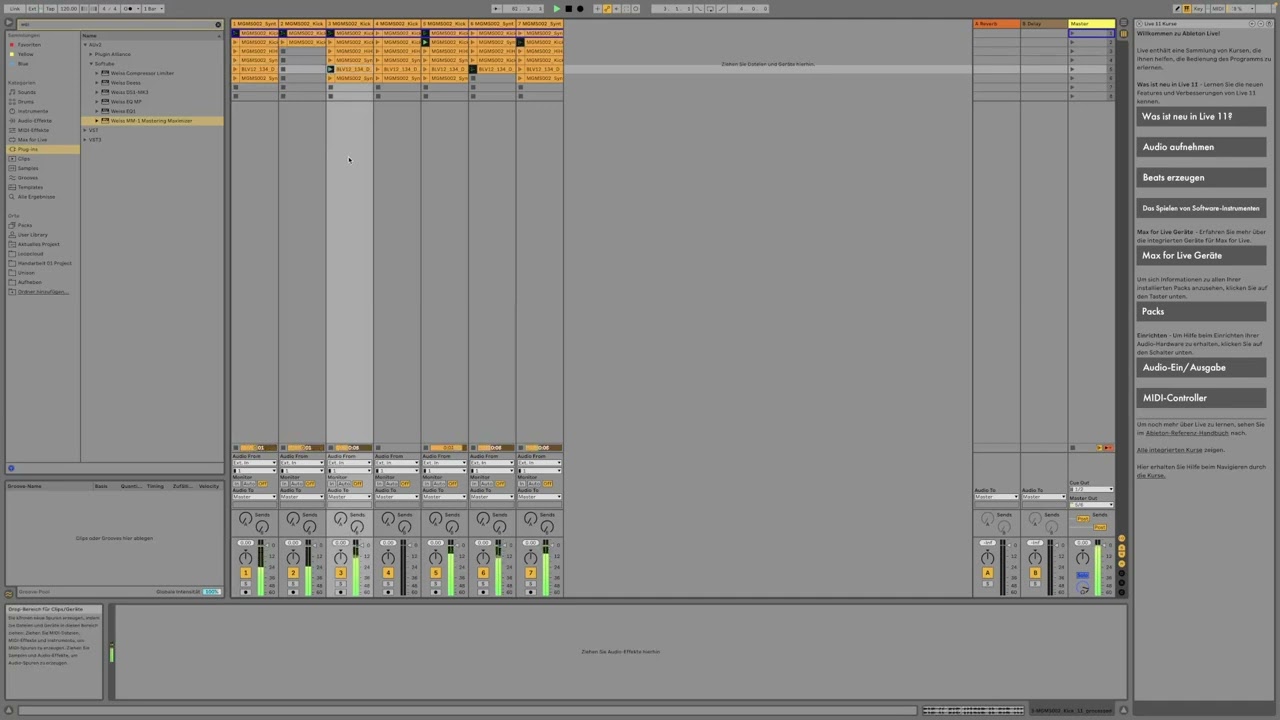Viewport: 1280px width, 720px height.
Task: Select Plug-Ins category in browser
Action: [27, 149]
